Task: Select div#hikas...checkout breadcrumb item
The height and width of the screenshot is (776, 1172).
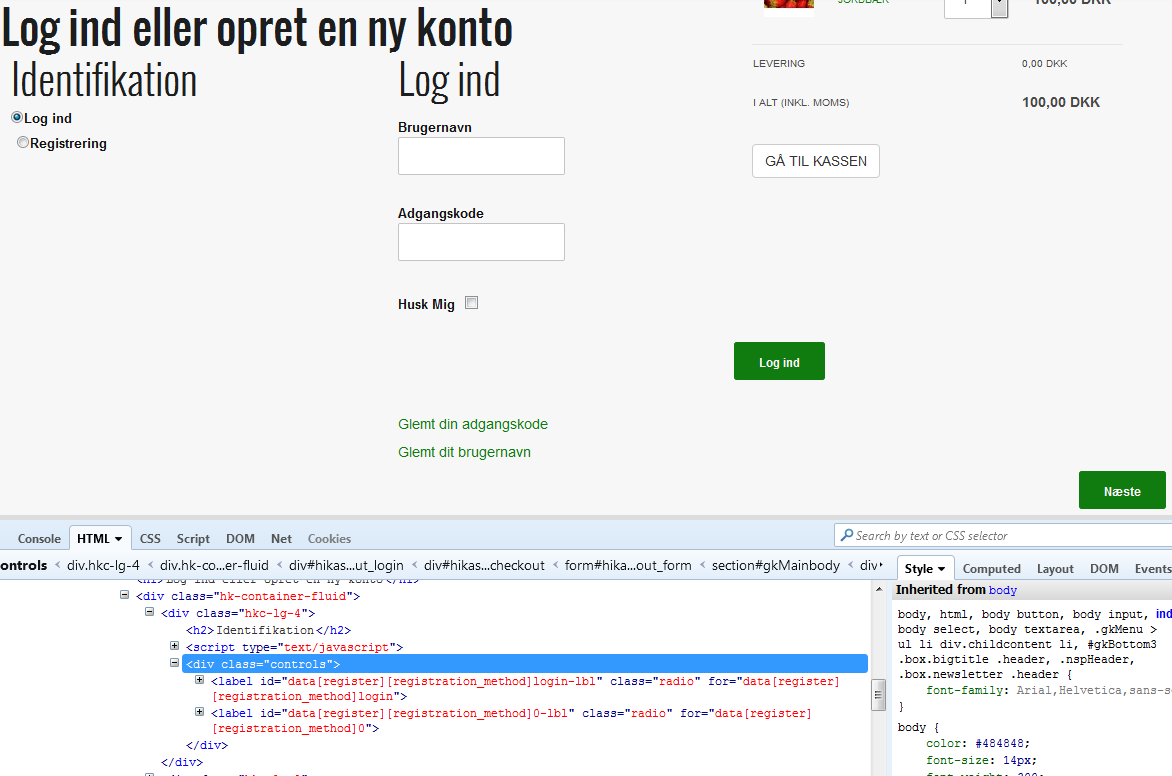Action: click(x=484, y=566)
